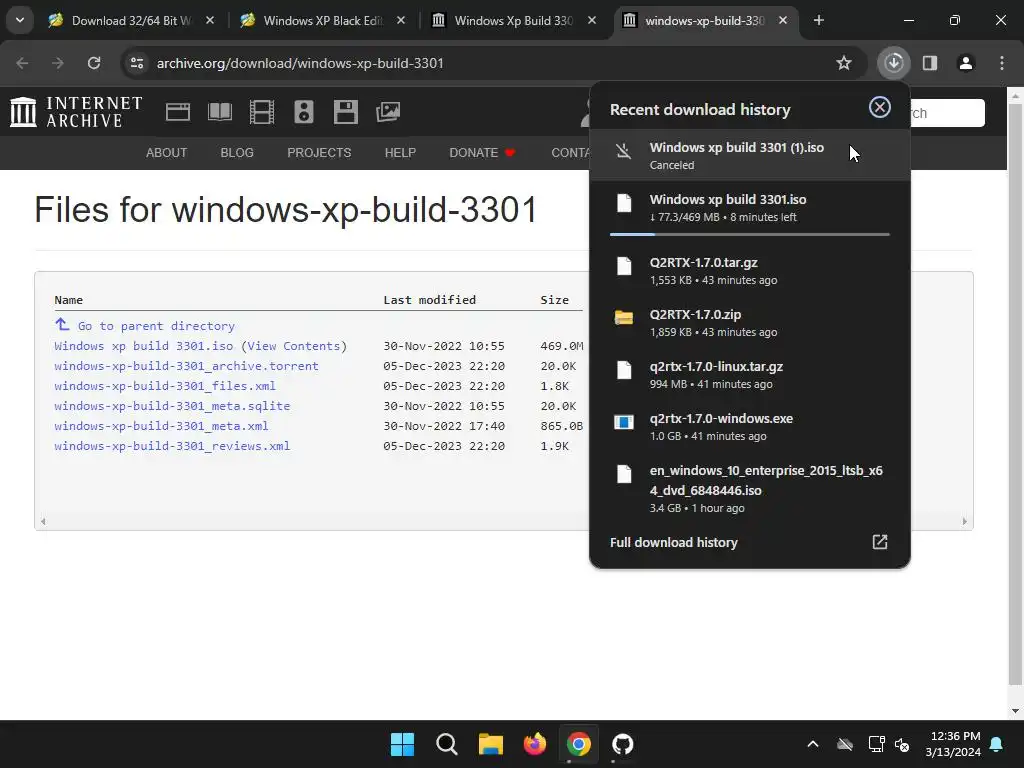Open windows-xp-build-3301_files.xml link
The width and height of the screenshot is (1024, 768).
(165, 386)
